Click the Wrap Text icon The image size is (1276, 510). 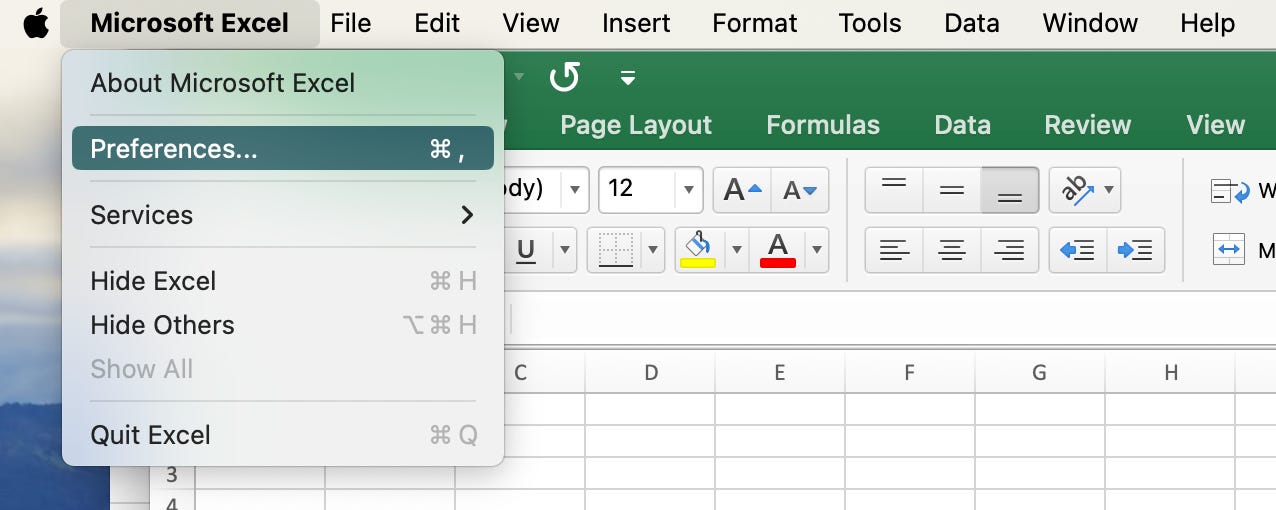1229,191
